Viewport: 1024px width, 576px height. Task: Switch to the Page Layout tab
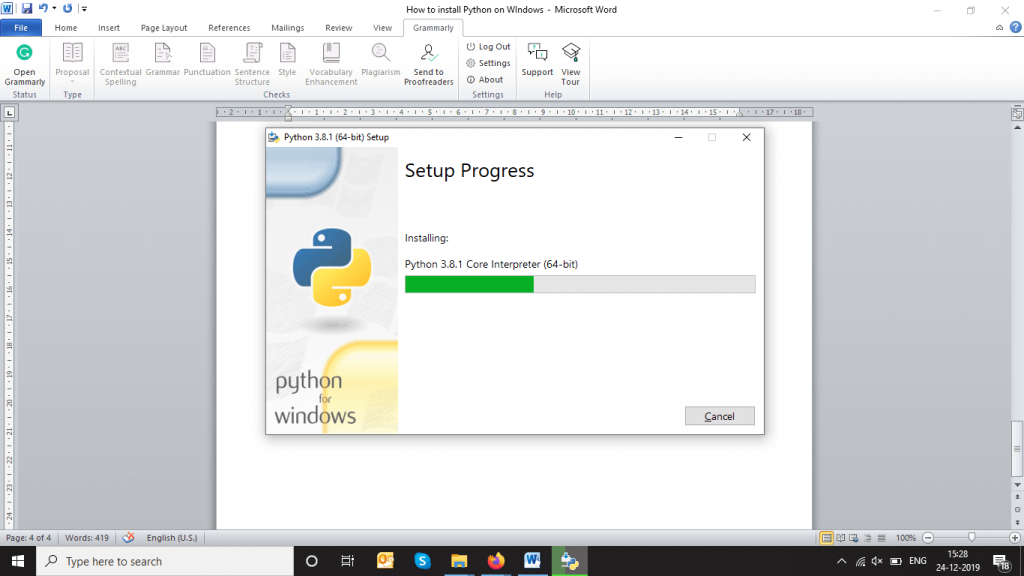point(164,28)
